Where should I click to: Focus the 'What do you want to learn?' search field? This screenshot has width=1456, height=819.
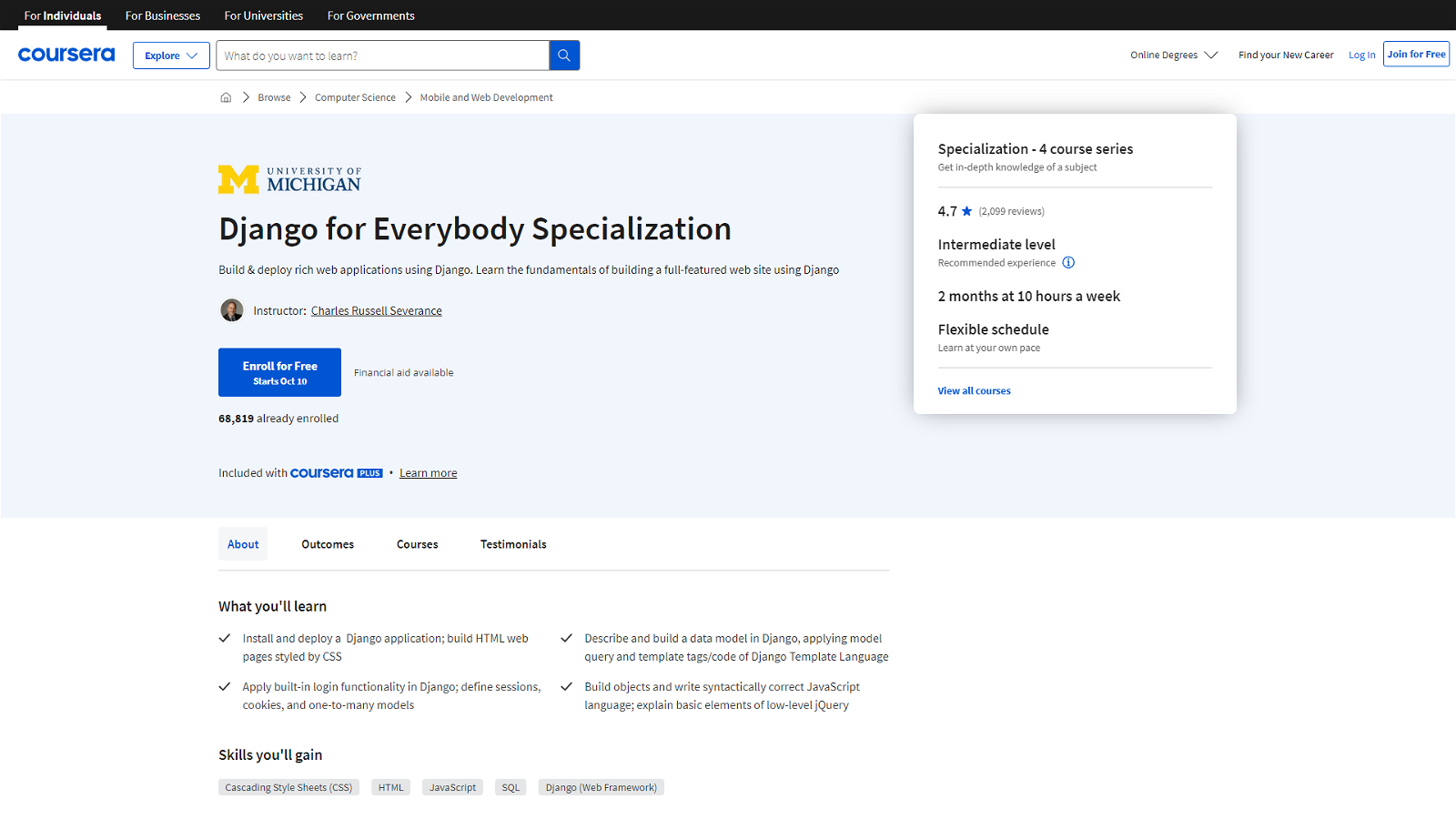point(382,56)
